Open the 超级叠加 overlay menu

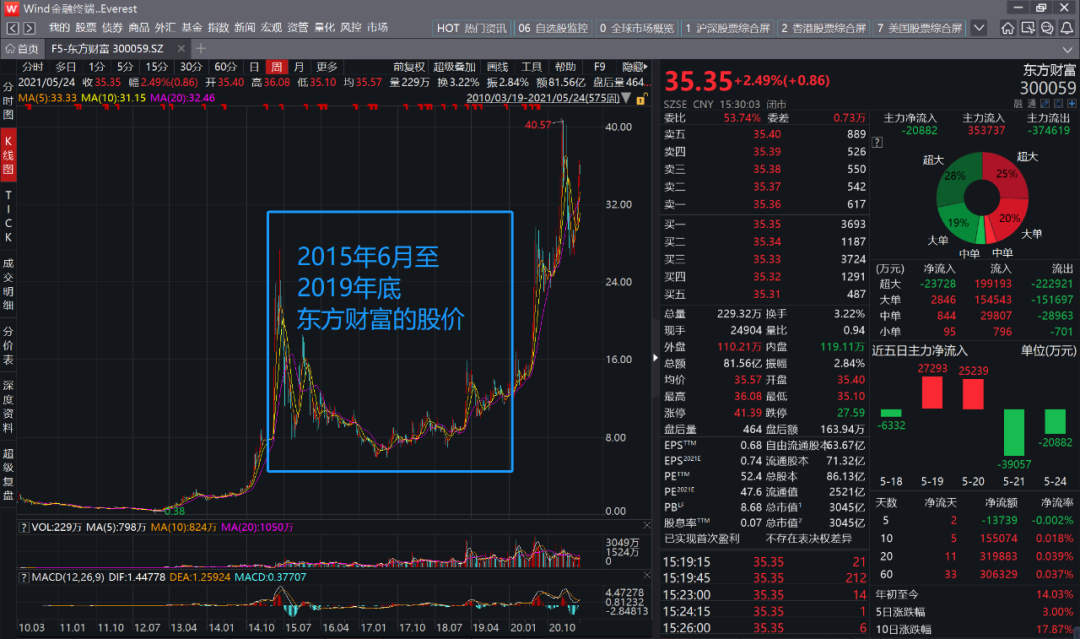pyautogui.click(x=455, y=67)
